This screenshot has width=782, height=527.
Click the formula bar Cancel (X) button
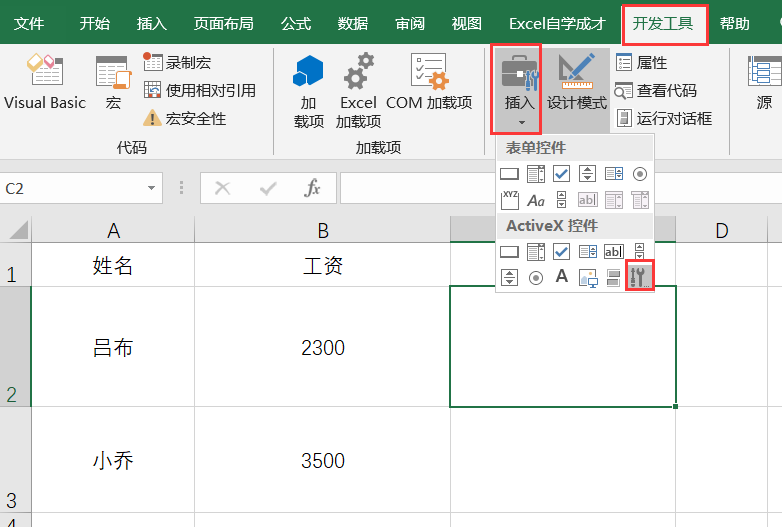pyautogui.click(x=222, y=188)
